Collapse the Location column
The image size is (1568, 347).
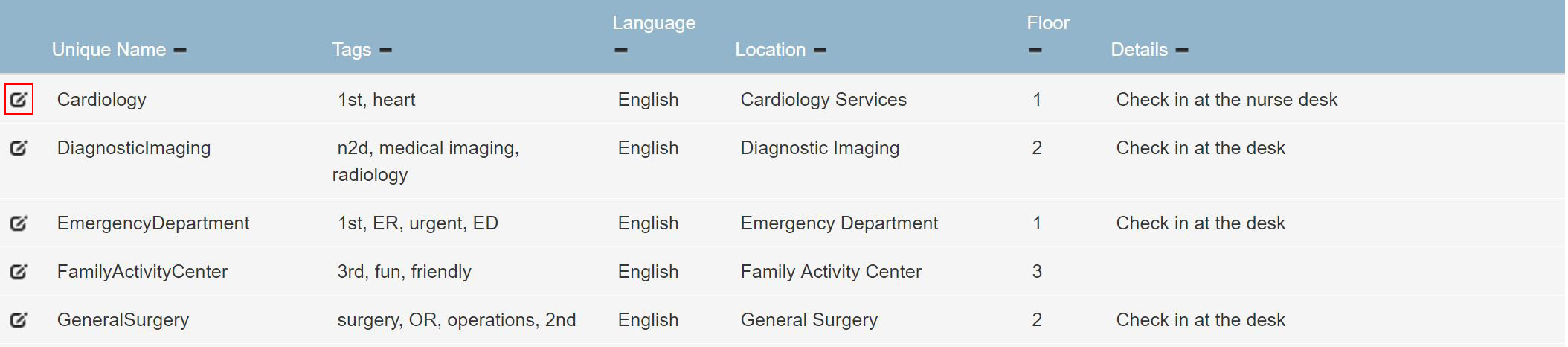point(820,51)
